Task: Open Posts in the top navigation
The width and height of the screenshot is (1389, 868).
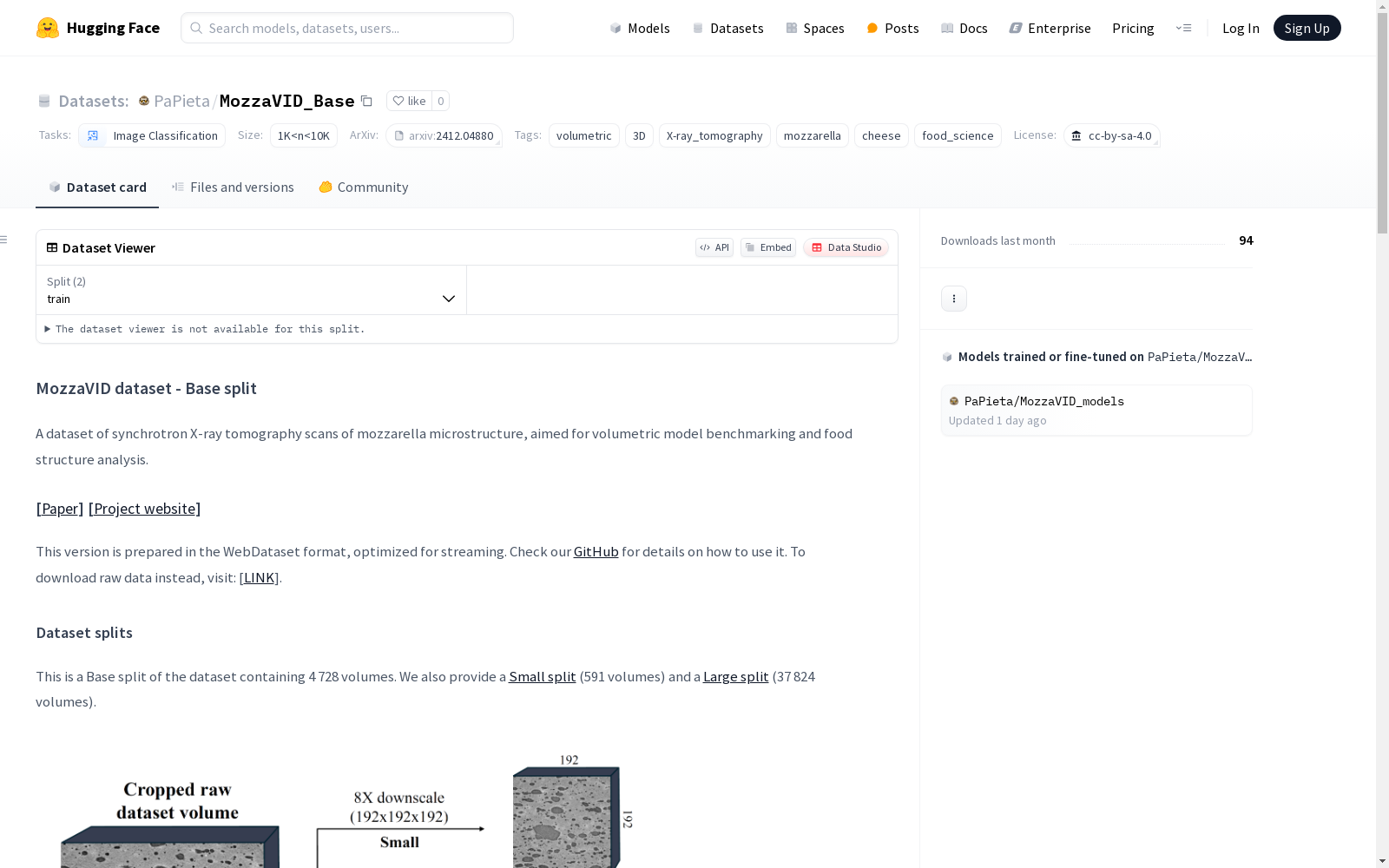Action: pyautogui.click(x=892, y=28)
